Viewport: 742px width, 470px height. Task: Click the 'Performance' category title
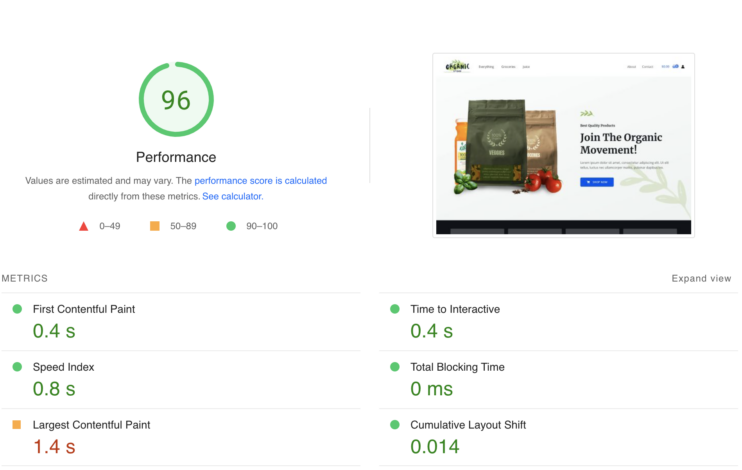click(176, 157)
